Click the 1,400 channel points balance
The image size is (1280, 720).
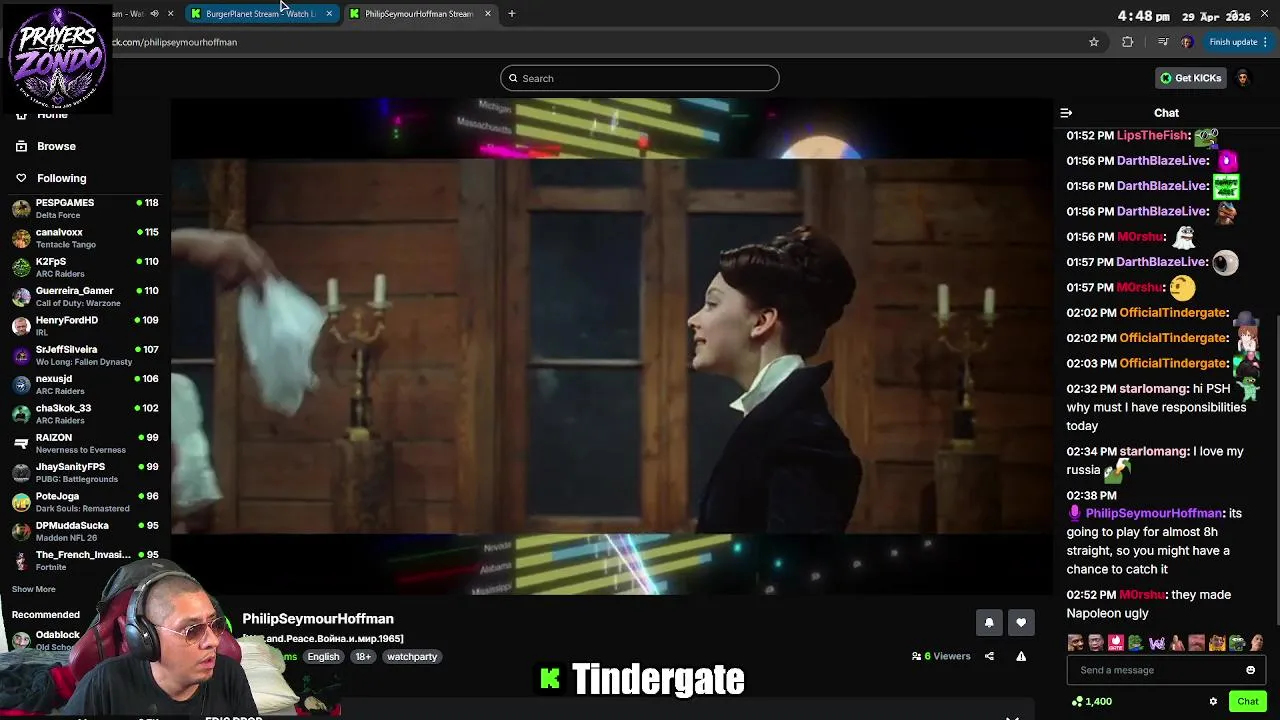pyautogui.click(x=1091, y=701)
